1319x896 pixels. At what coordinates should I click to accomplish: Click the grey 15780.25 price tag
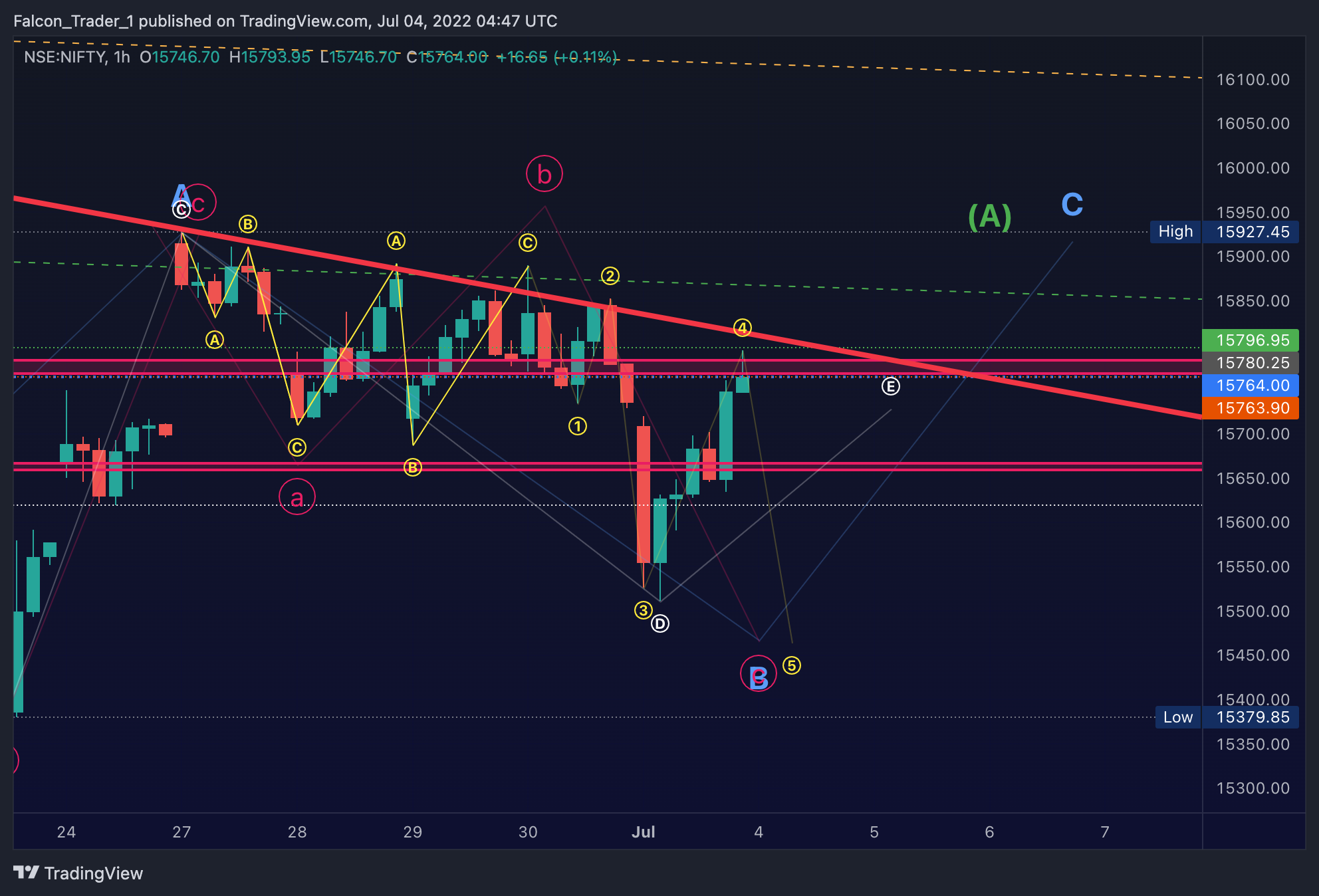(x=1251, y=363)
